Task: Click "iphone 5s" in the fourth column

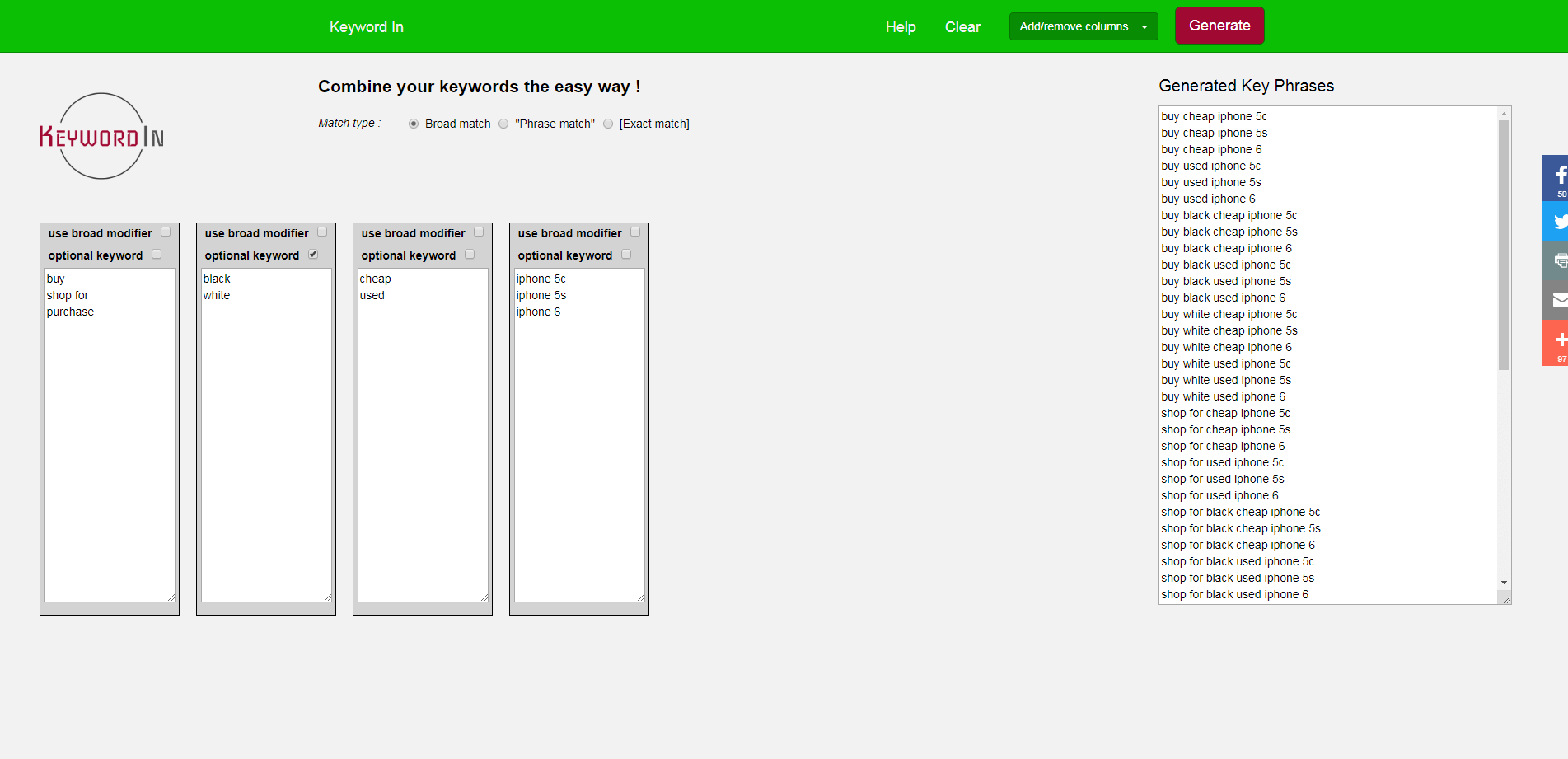Action: click(541, 295)
